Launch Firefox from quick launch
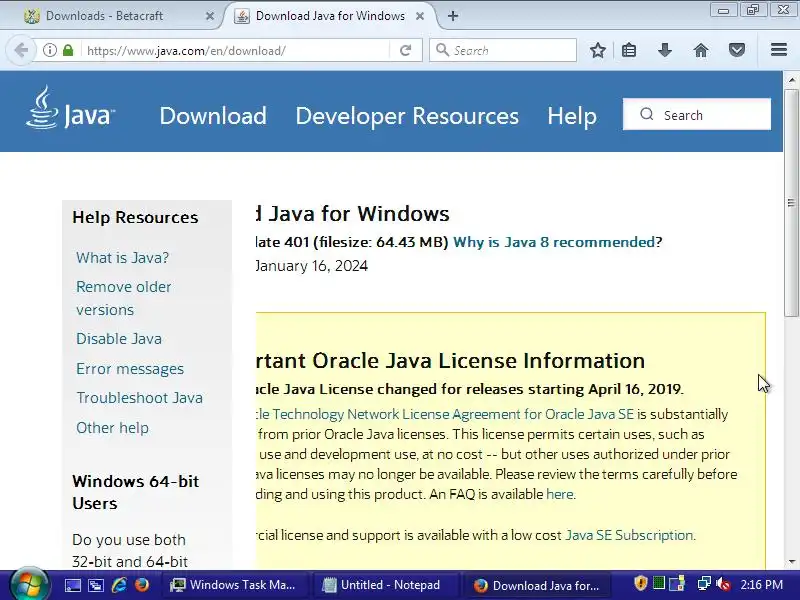This screenshot has width=800, height=600. point(142,585)
